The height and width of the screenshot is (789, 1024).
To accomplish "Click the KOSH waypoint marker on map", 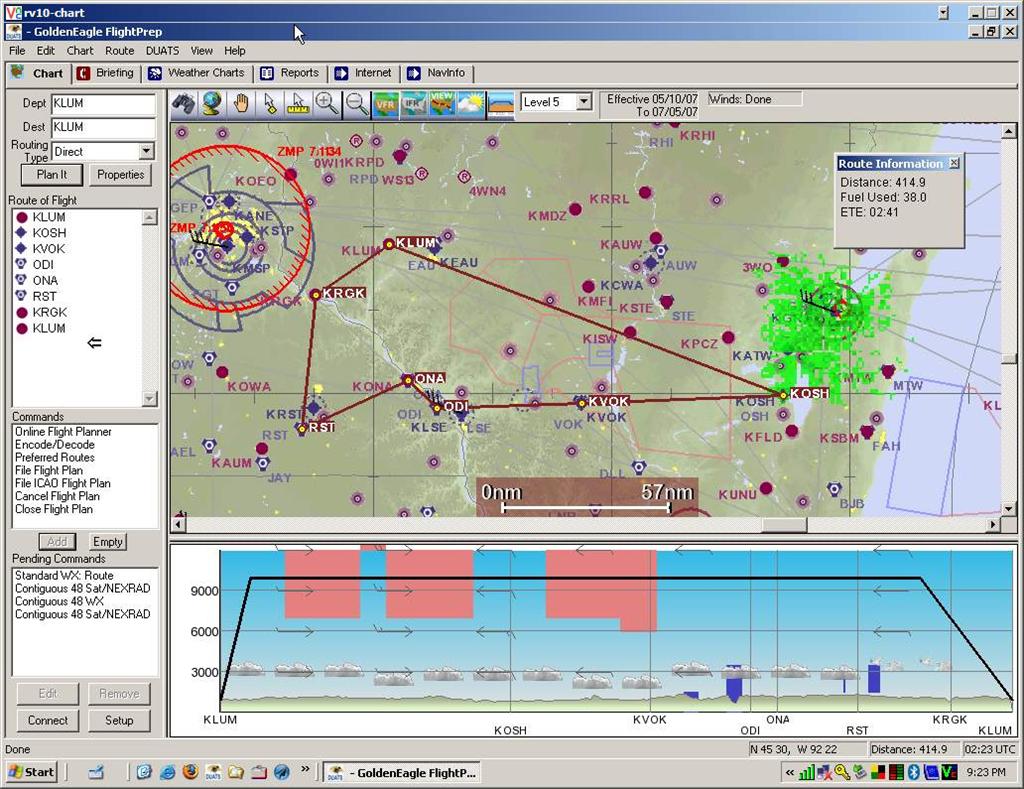I will coord(784,394).
